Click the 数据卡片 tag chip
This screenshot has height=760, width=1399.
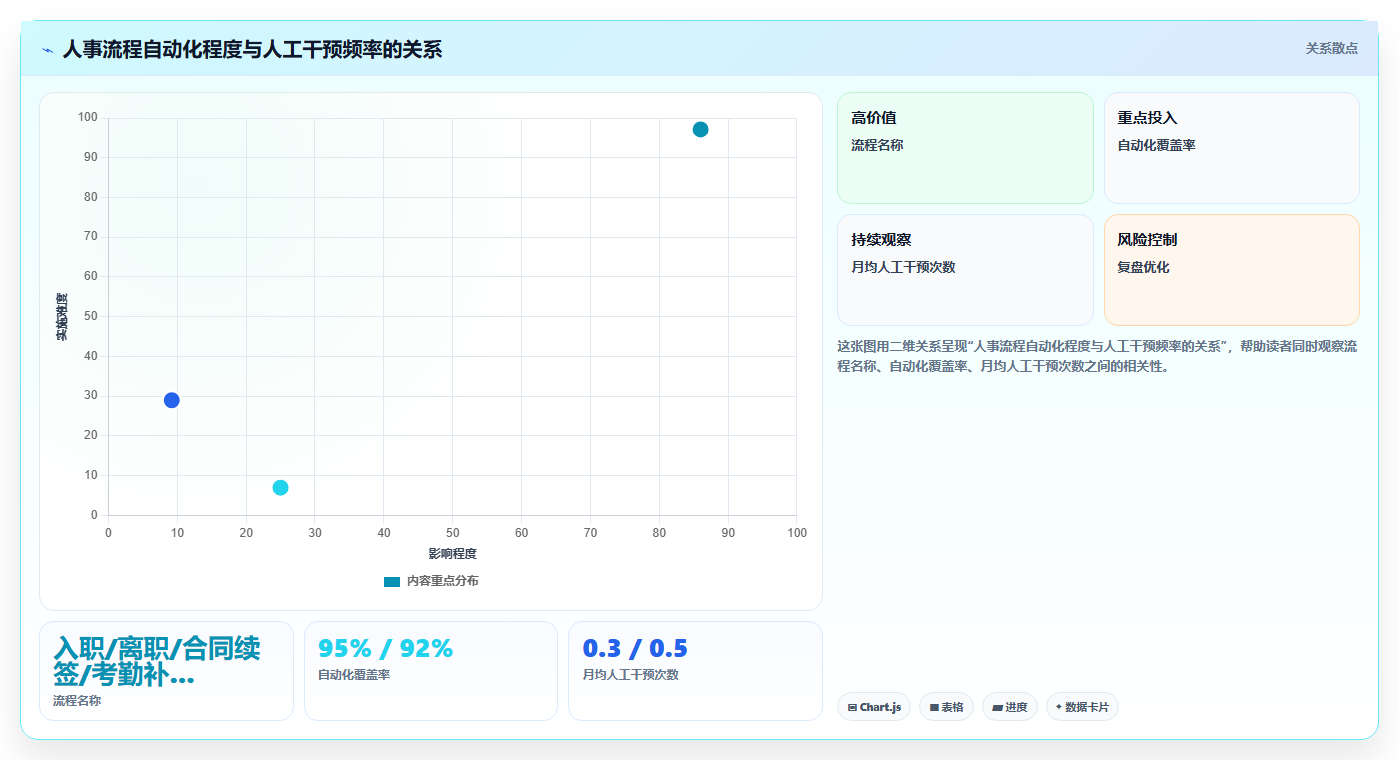1082,707
